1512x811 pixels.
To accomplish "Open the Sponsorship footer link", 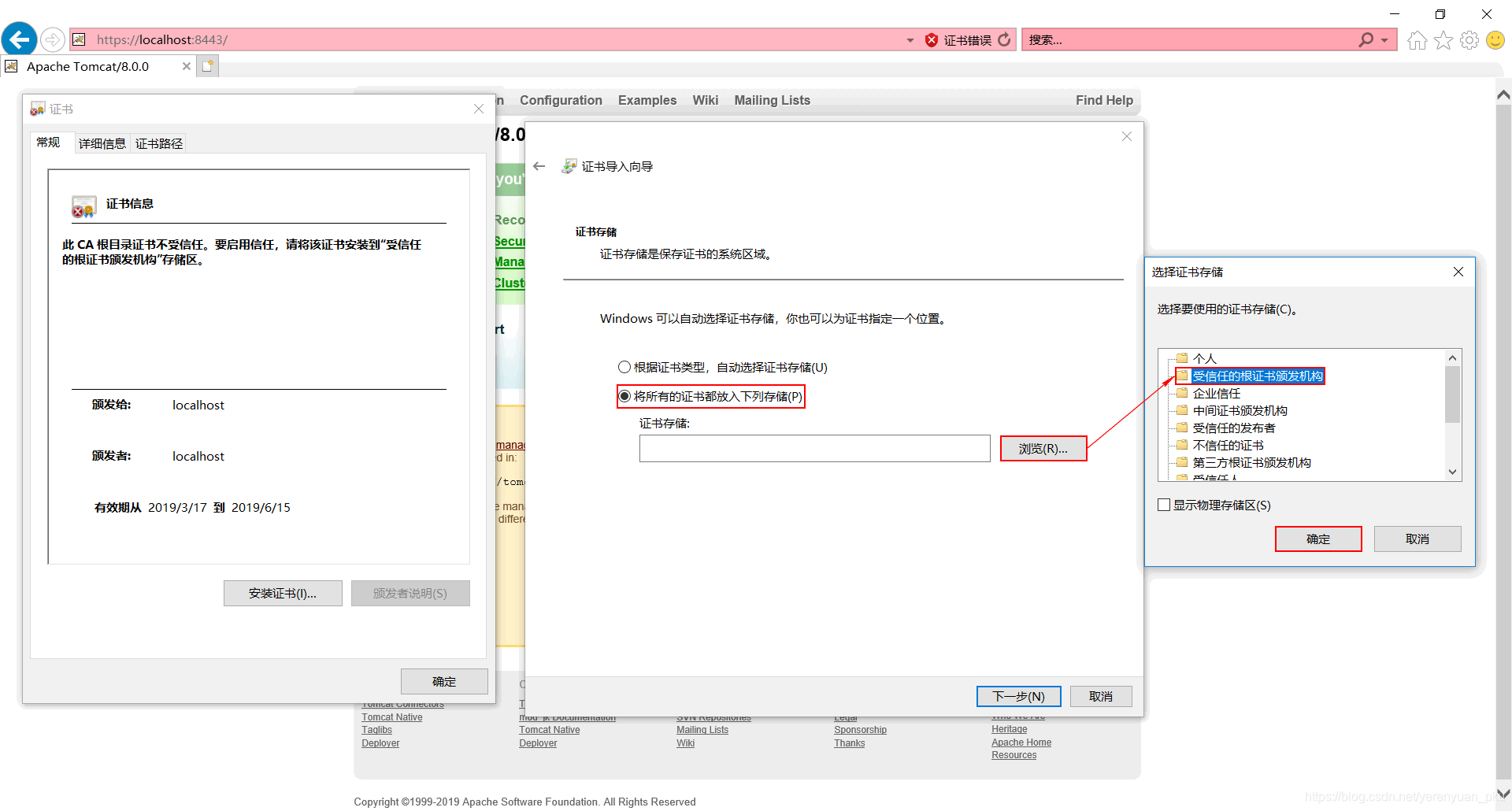I will [x=860, y=730].
